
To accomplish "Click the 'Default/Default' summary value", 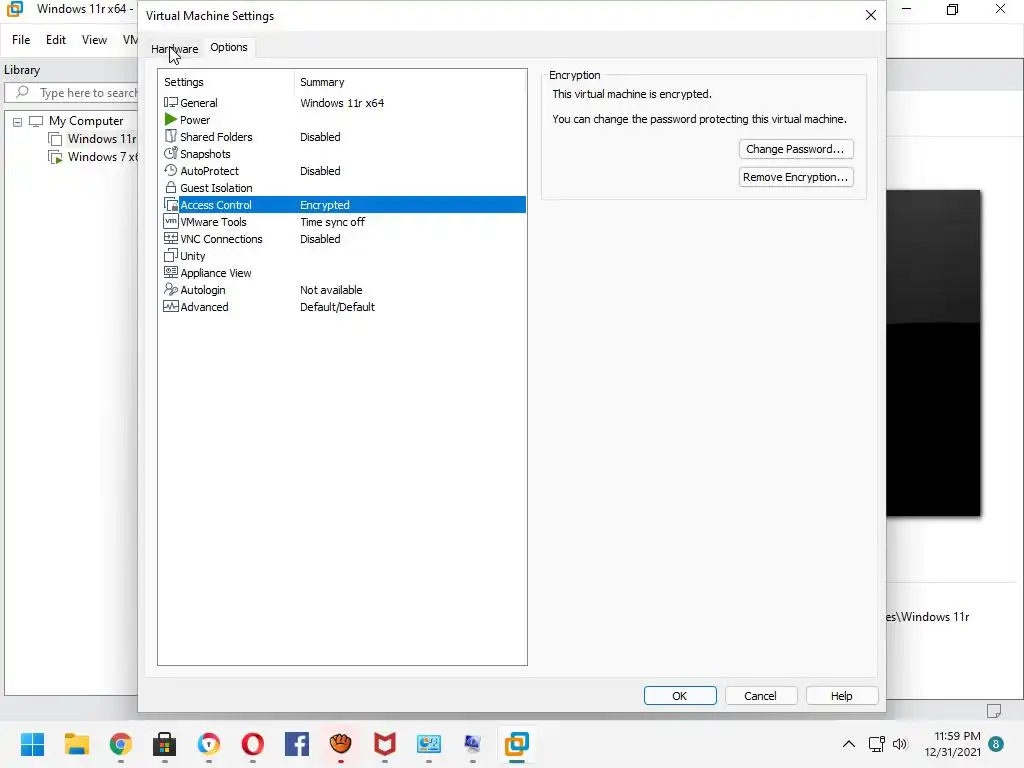I will click(337, 307).
